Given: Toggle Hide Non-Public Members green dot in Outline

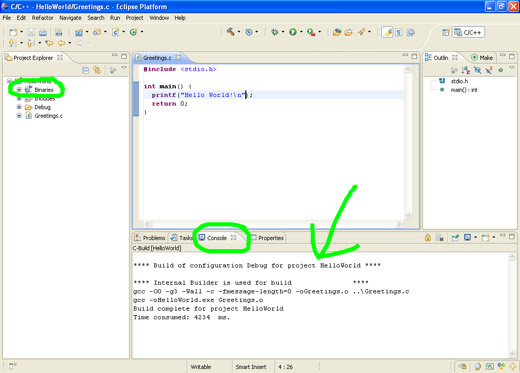Looking at the screenshot, I should click(x=501, y=70).
